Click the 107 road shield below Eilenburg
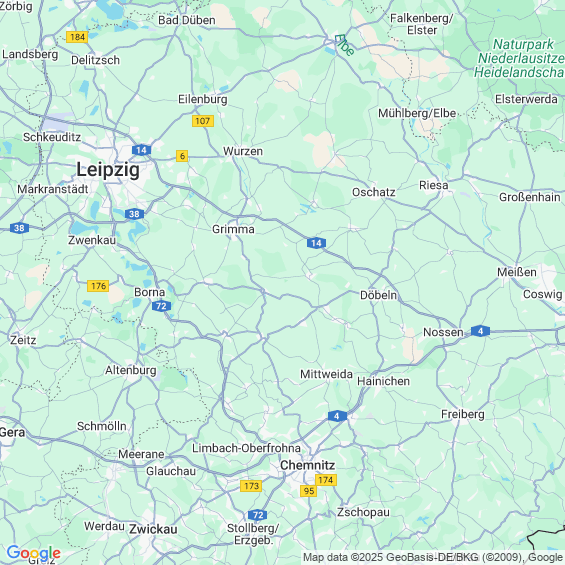This screenshot has height=565, width=565. click(203, 121)
